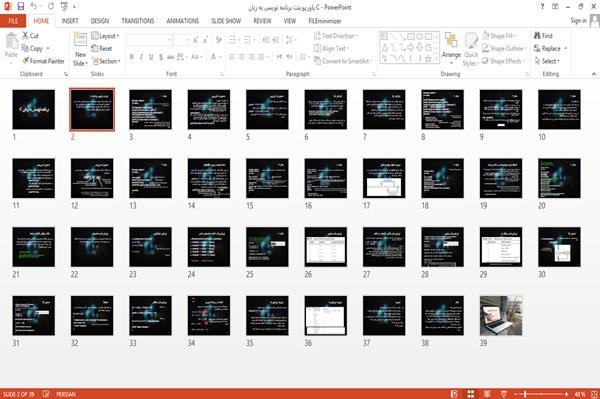Click the PERSIAN language indicator
This screenshot has width=600, height=399.
point(66,394)
